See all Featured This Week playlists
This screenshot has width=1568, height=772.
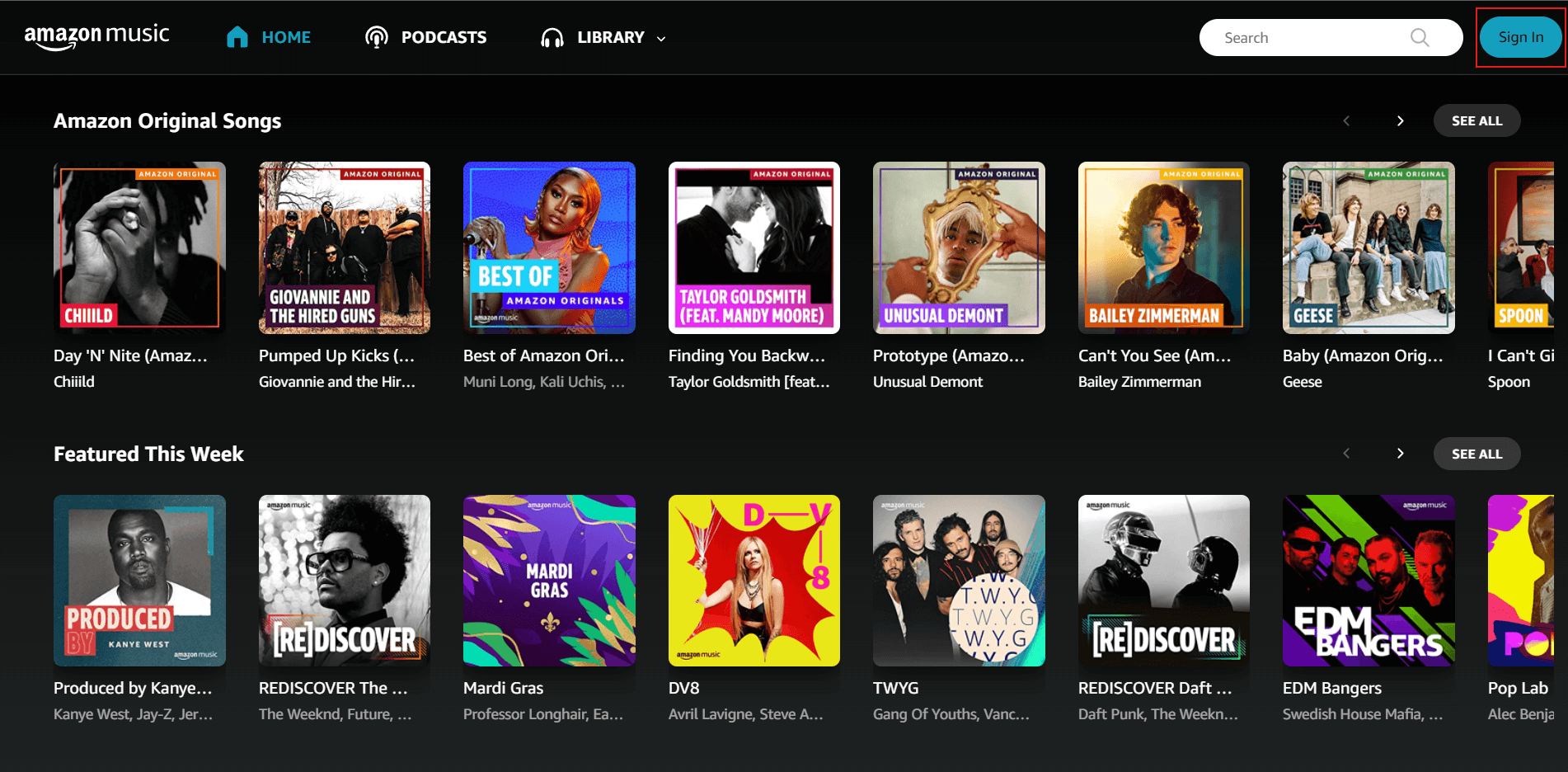point(1476,454)
